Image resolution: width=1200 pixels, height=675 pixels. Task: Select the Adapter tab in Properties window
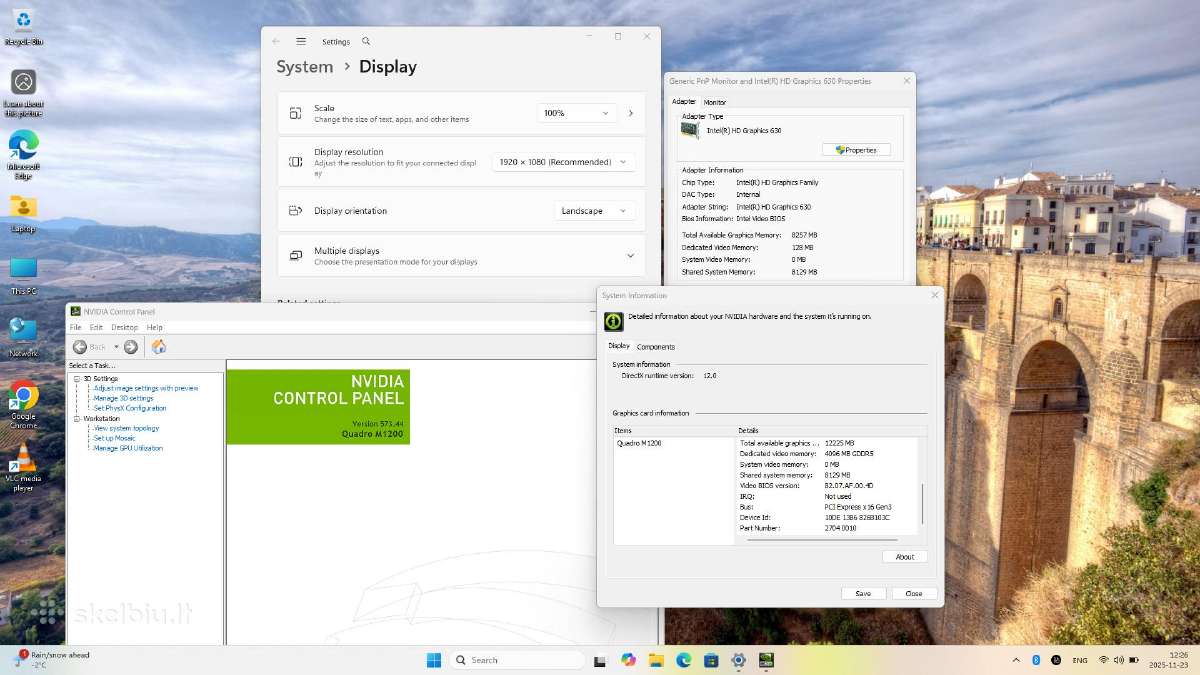[684, 101]
